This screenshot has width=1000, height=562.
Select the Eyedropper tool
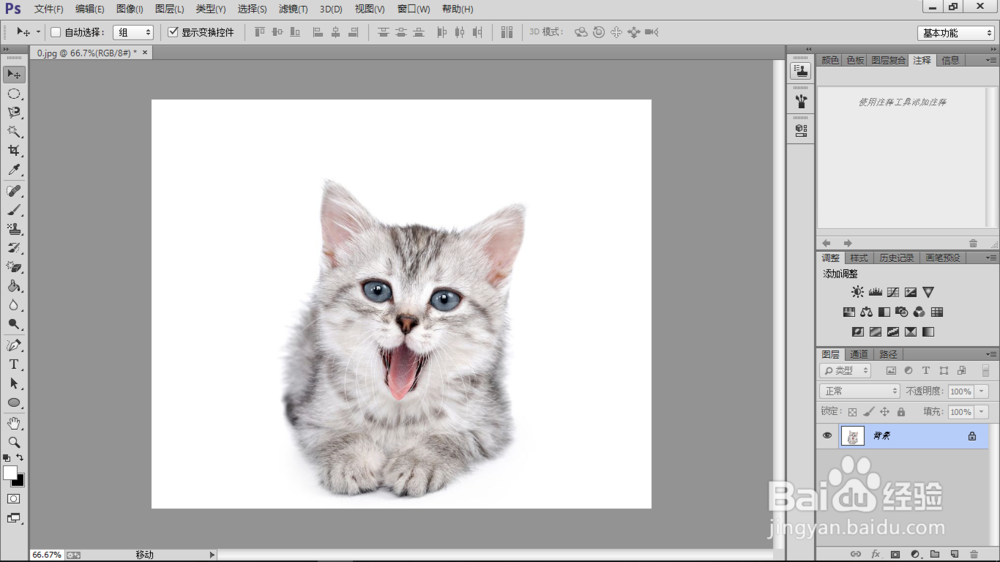(x=14, y=170)
